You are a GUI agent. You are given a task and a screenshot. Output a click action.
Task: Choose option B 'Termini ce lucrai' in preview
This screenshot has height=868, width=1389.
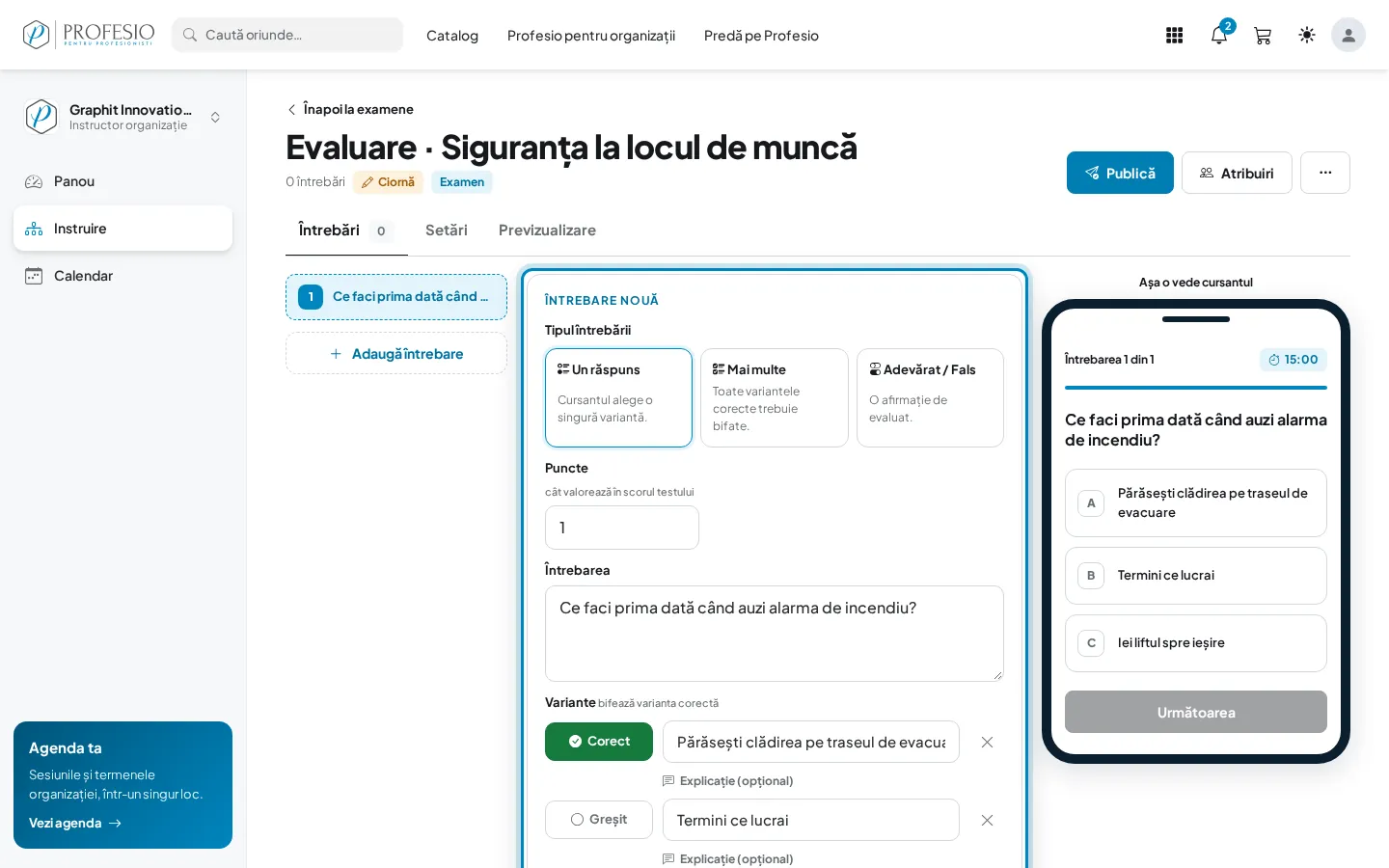tap(1196, 576)
